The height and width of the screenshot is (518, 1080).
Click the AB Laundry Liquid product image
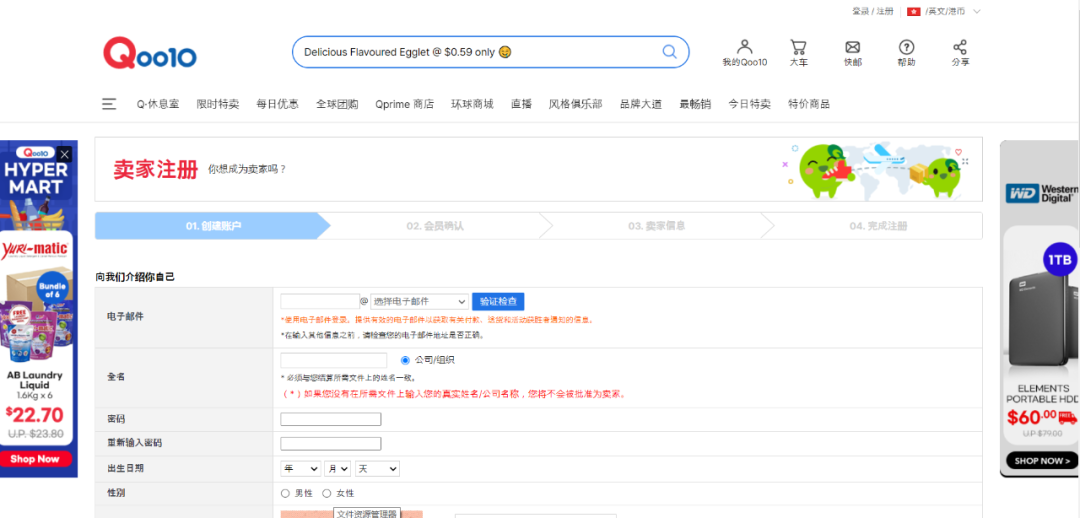(39, 317)
